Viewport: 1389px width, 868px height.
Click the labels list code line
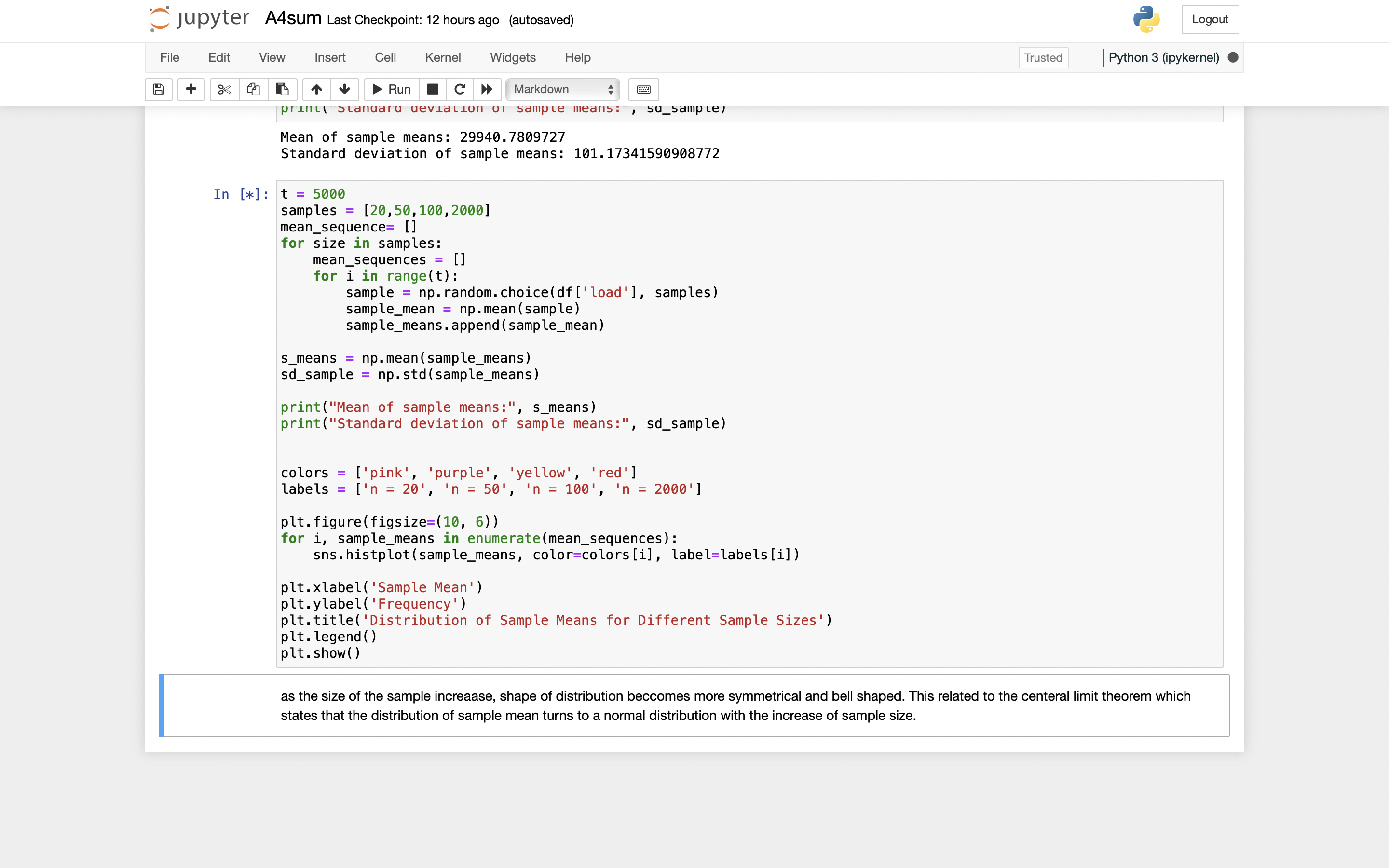pos(491,489)
